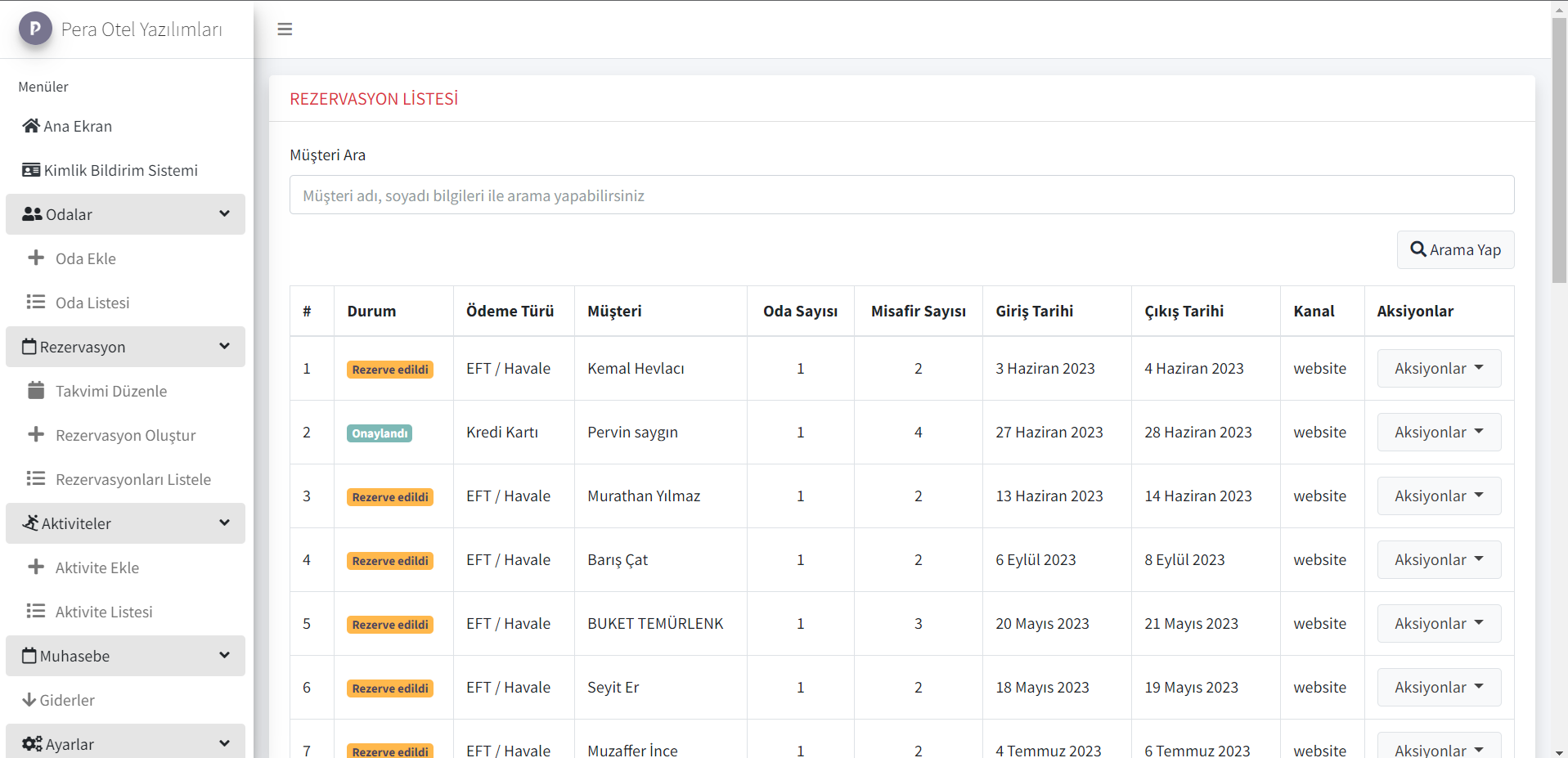
Task: Click the calendar icon beside Takvimi Düzenle
Action: click(36, 391)
